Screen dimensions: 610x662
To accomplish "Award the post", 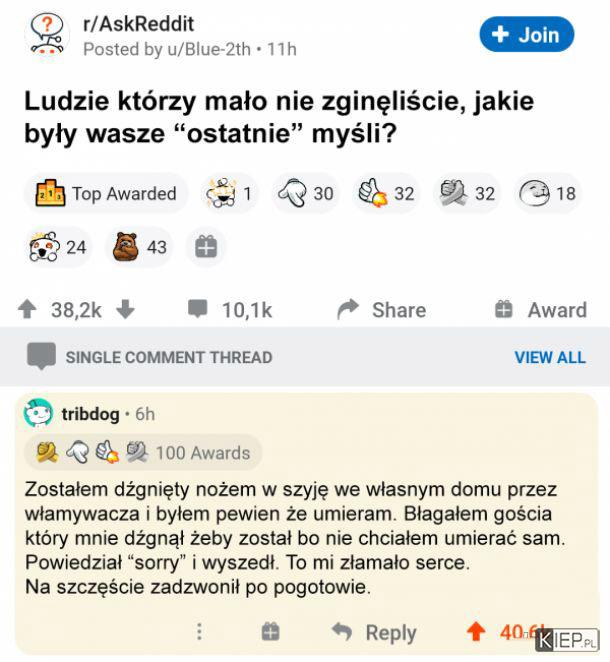I will (x=541, y=310).
